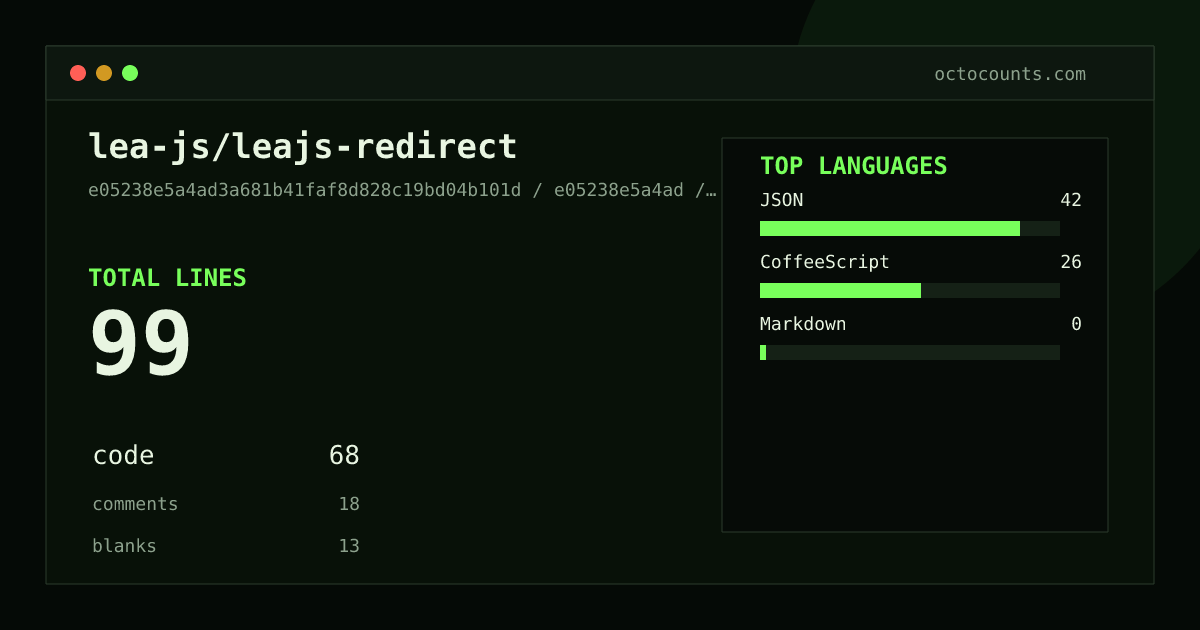Click the JSON language label
The width and height of the screenshot is (1200, 630).
click(781, 200)
